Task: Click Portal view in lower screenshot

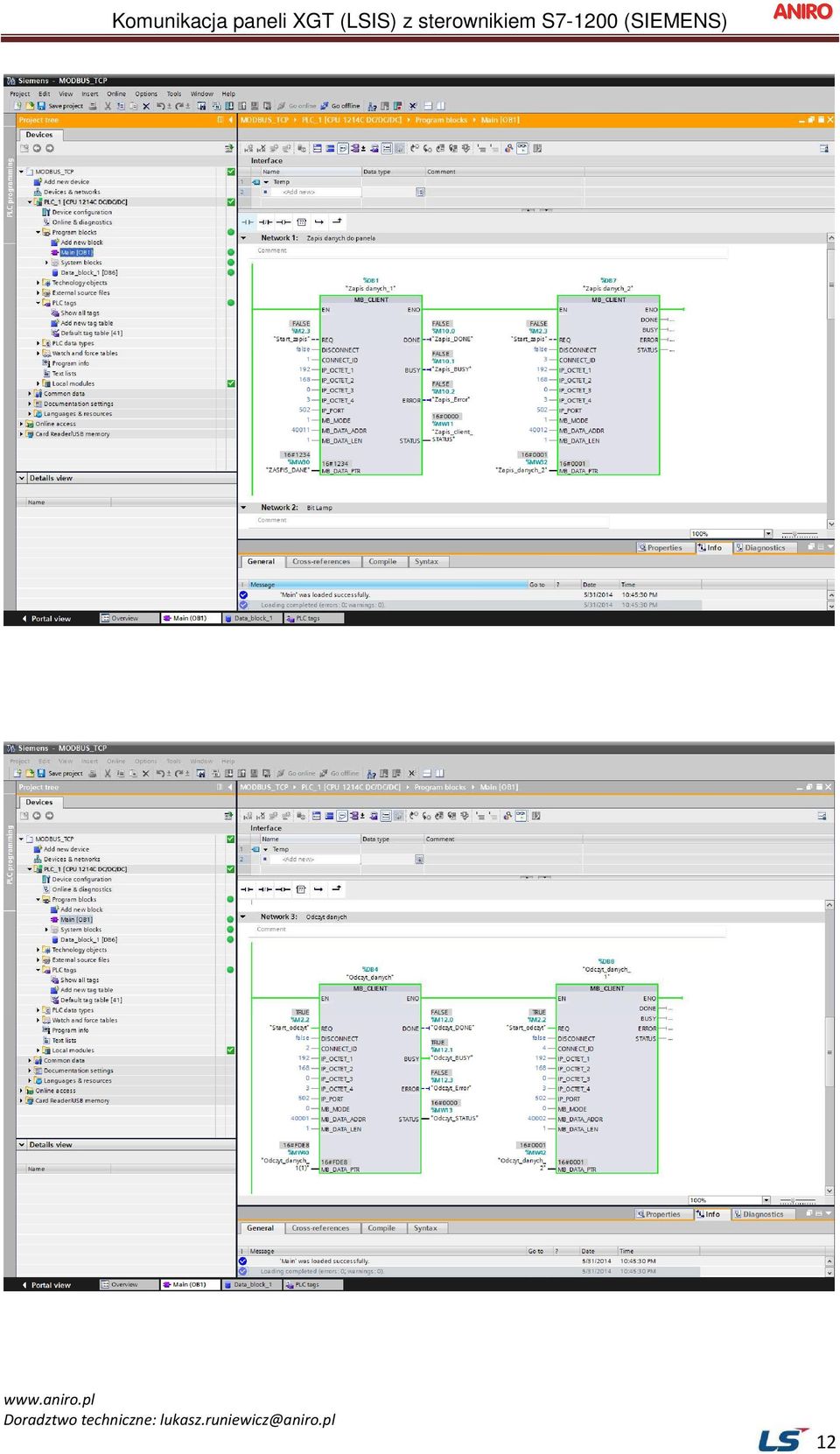Action: [x=45, y=1285]
